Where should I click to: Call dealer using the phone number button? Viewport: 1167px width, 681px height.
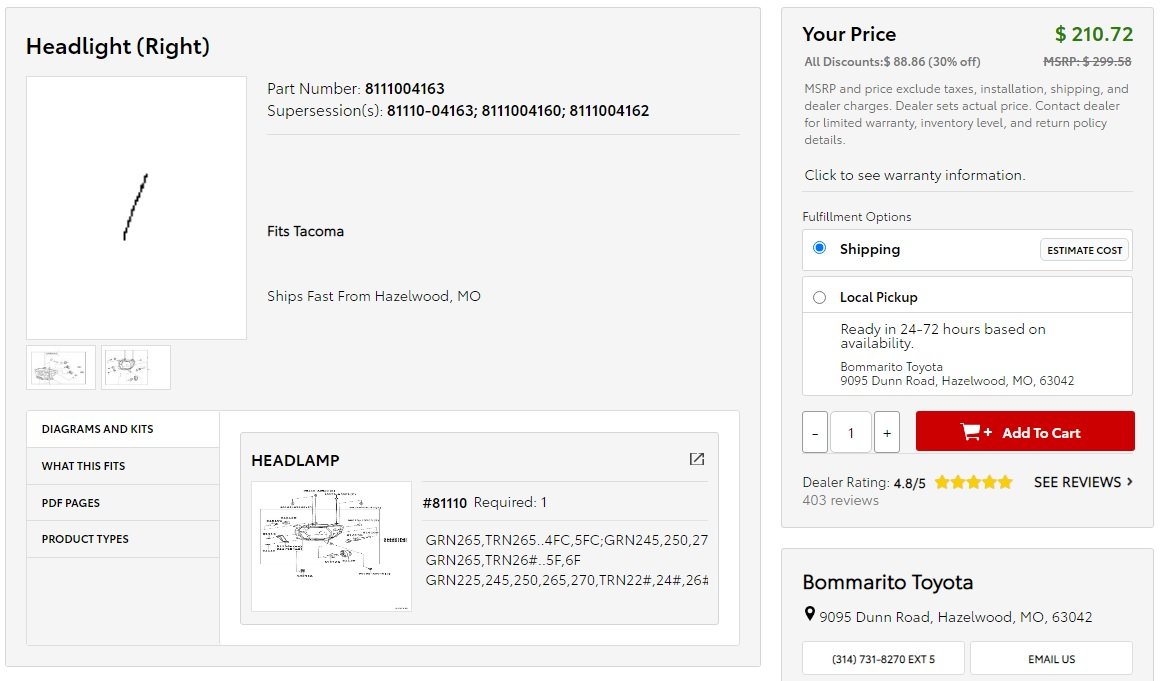pos(883,659)
